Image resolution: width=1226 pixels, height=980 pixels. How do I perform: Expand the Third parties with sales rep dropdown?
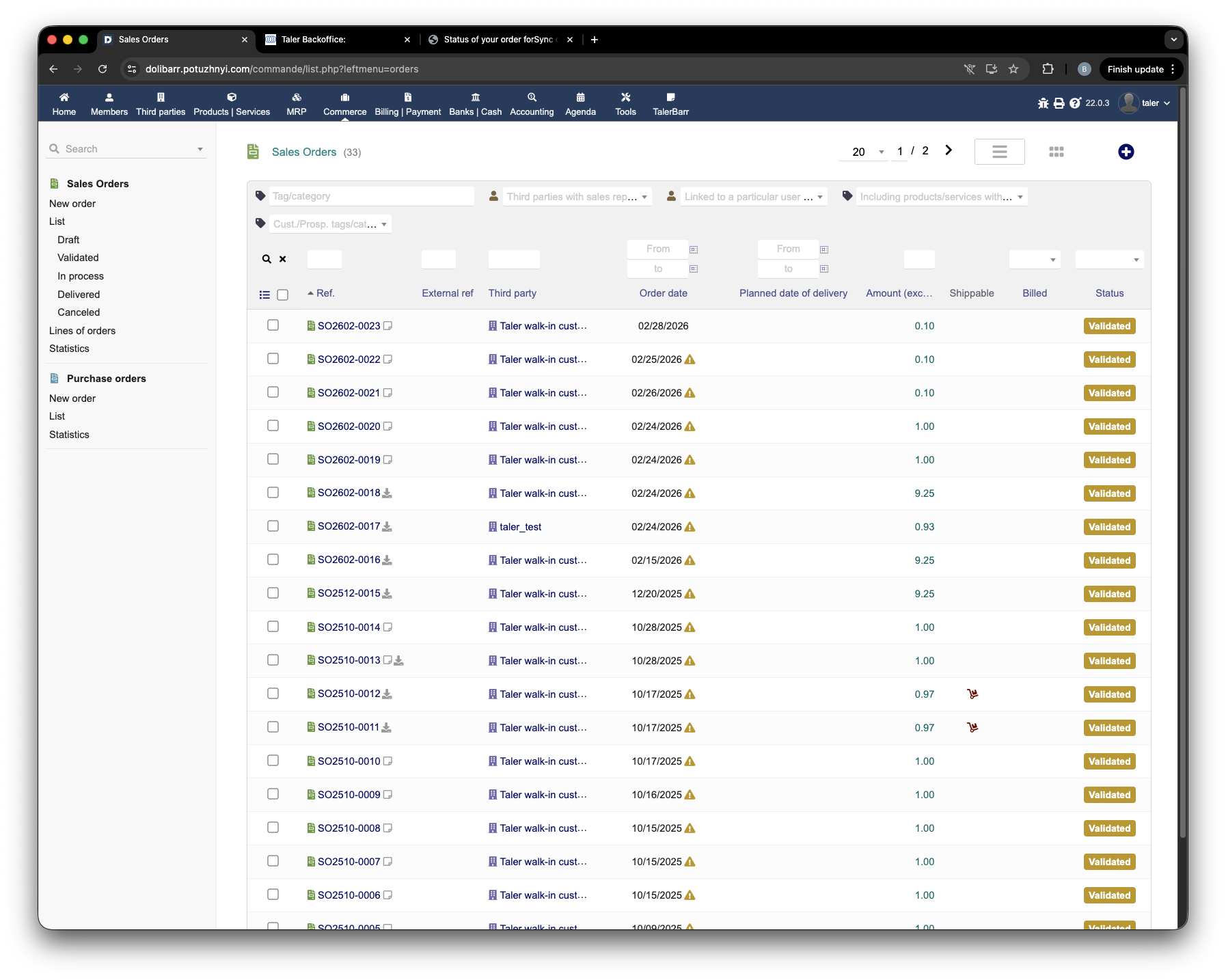pyautogui.click(x=577, y=197)
